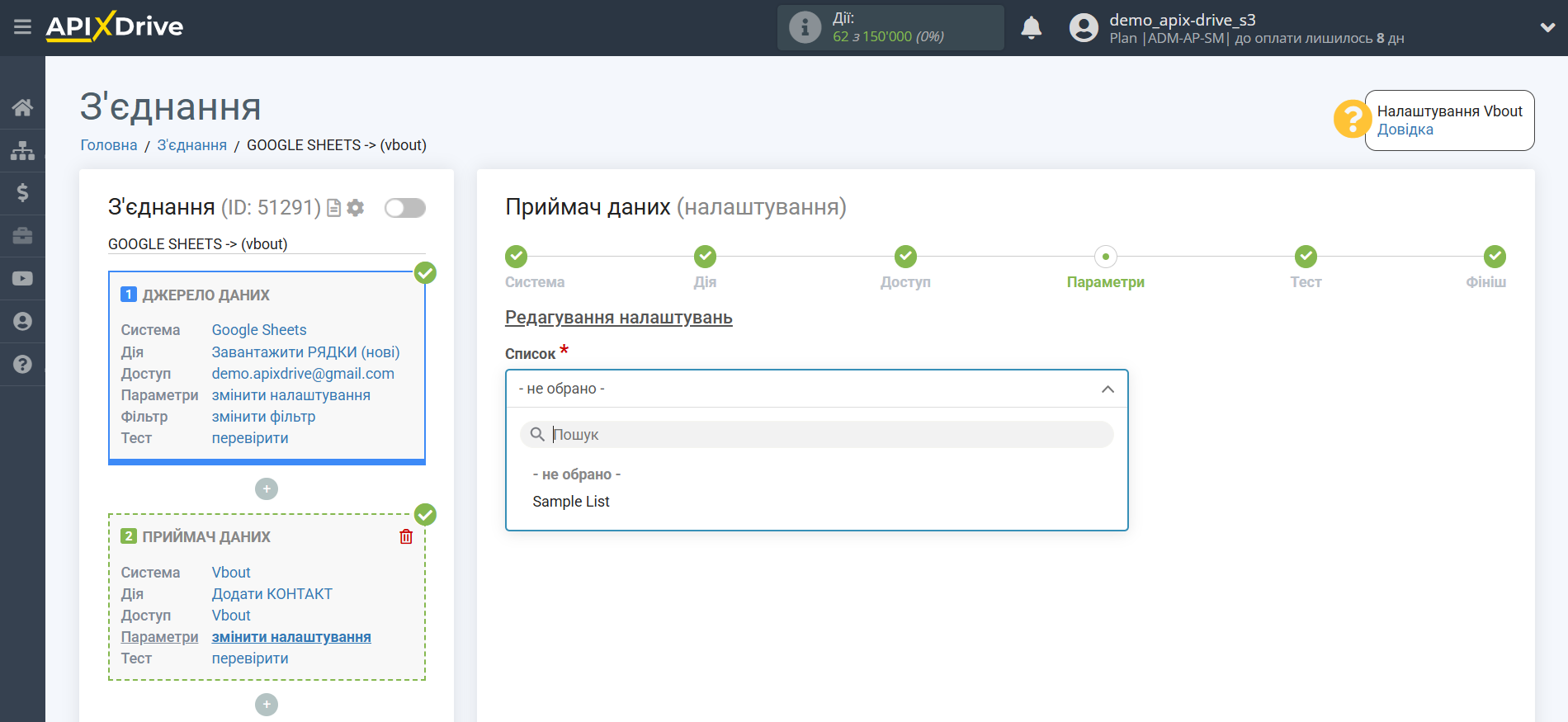Open Завантажити РЯДКИ (нові) action link

point(305,352)
